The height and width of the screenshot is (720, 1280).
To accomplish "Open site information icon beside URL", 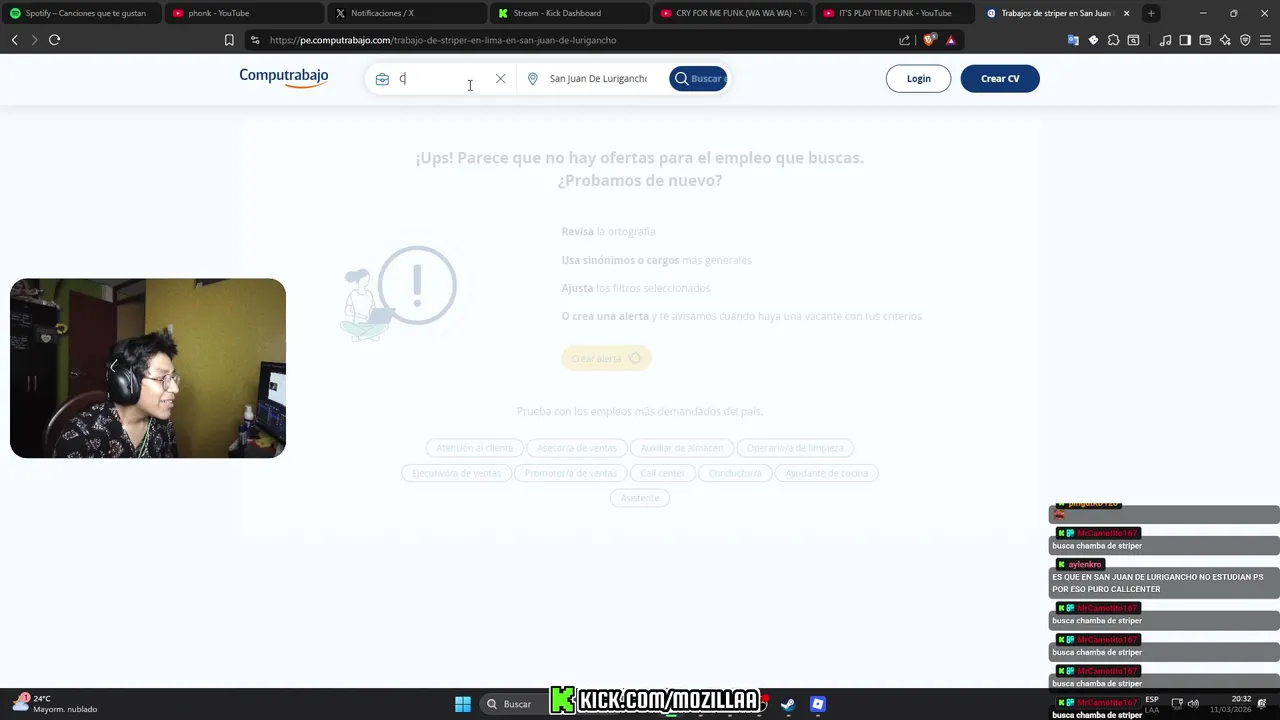I will (x=255, y=40).
